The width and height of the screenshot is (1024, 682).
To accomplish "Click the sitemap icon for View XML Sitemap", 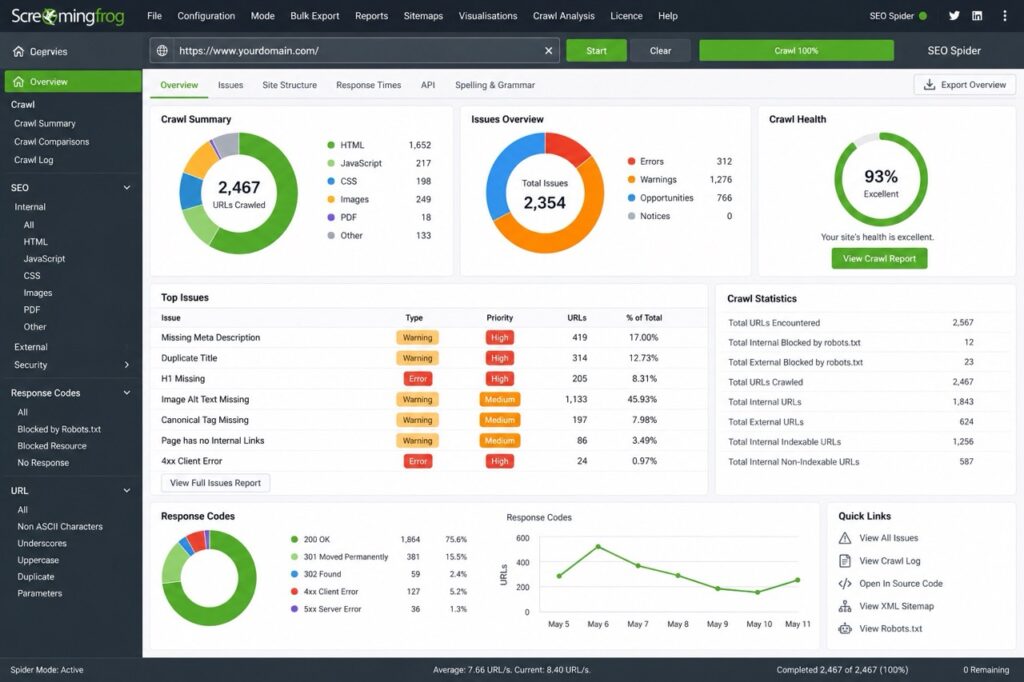I will (844, 606).
